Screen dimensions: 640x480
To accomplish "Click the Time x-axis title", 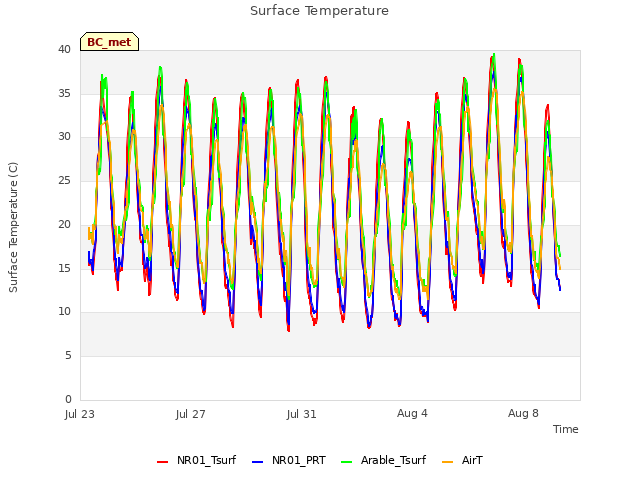I will [x=565, y=429].
